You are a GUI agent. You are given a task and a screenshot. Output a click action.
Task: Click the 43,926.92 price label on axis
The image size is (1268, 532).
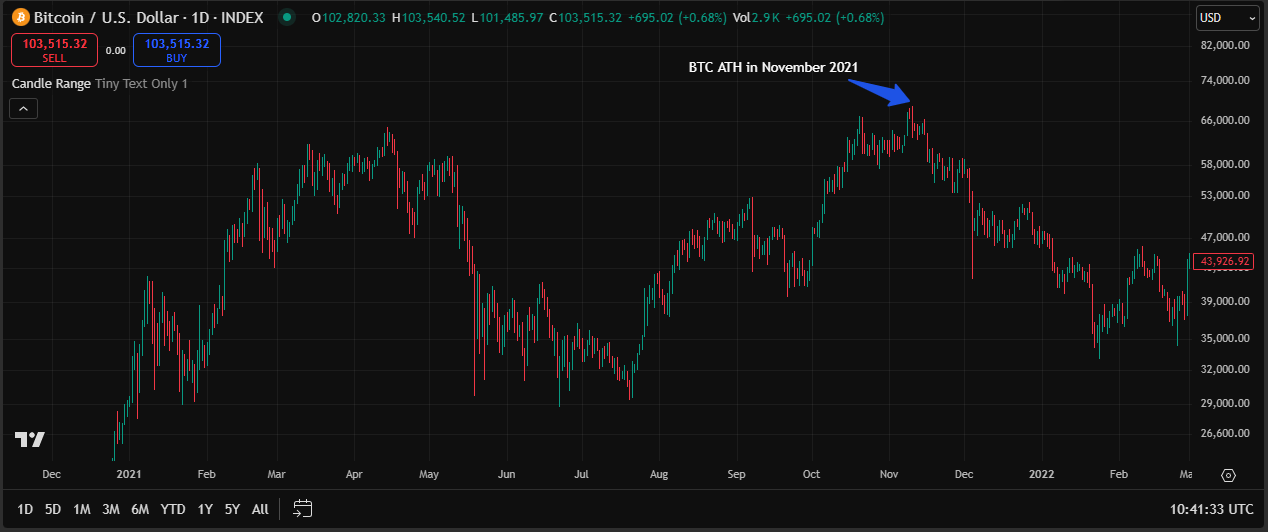tap(1224, 262)
